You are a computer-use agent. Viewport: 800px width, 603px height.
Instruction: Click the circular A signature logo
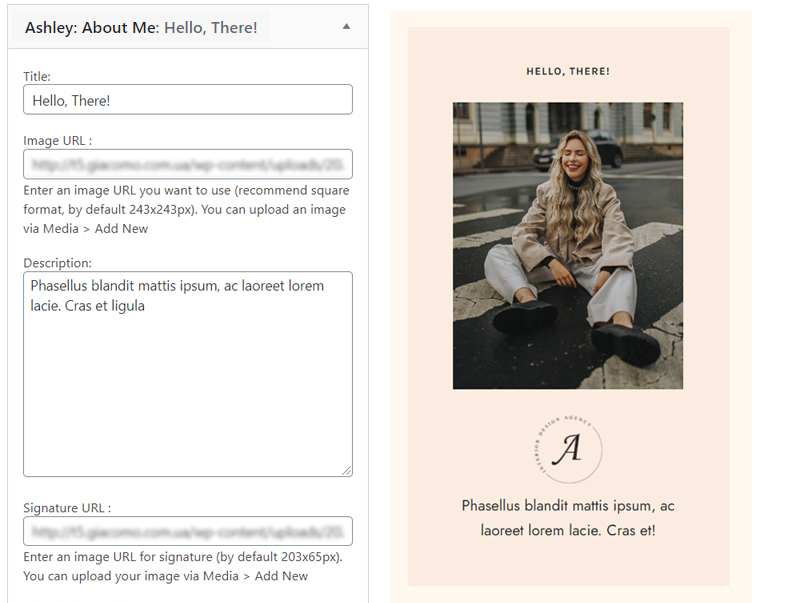point(567,449)
